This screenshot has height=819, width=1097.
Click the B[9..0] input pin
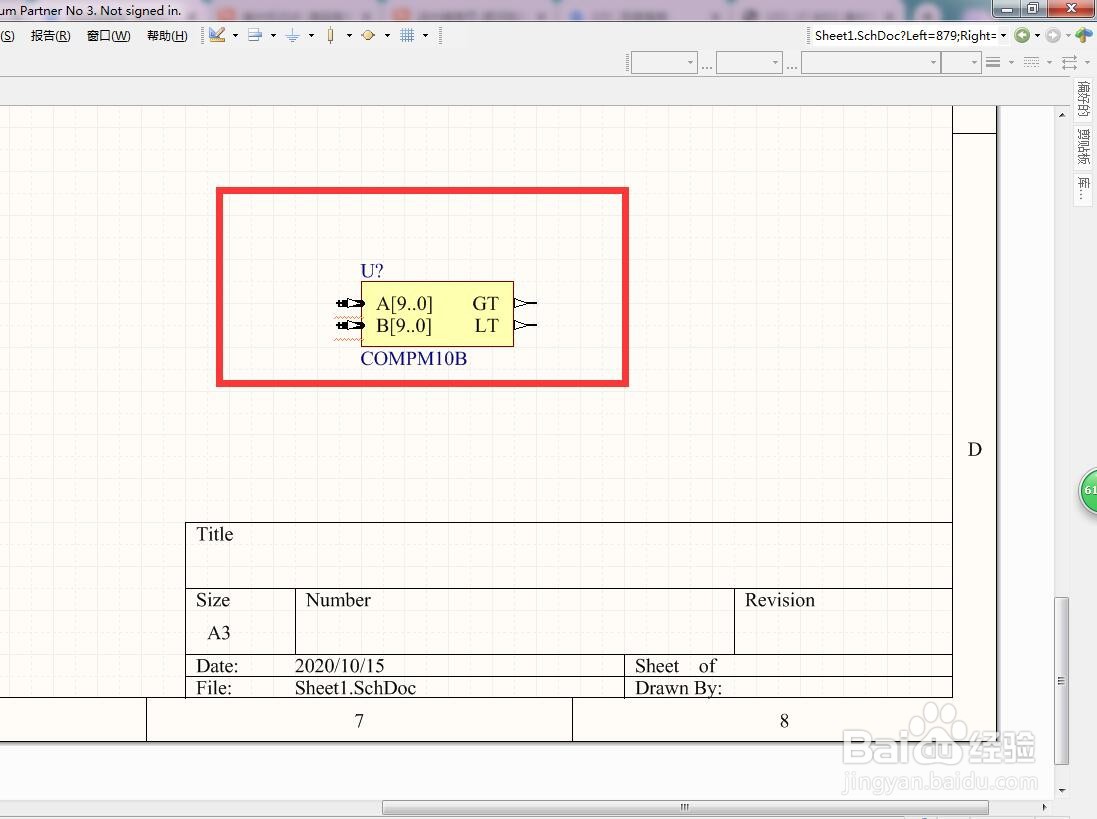click(351, 325)
